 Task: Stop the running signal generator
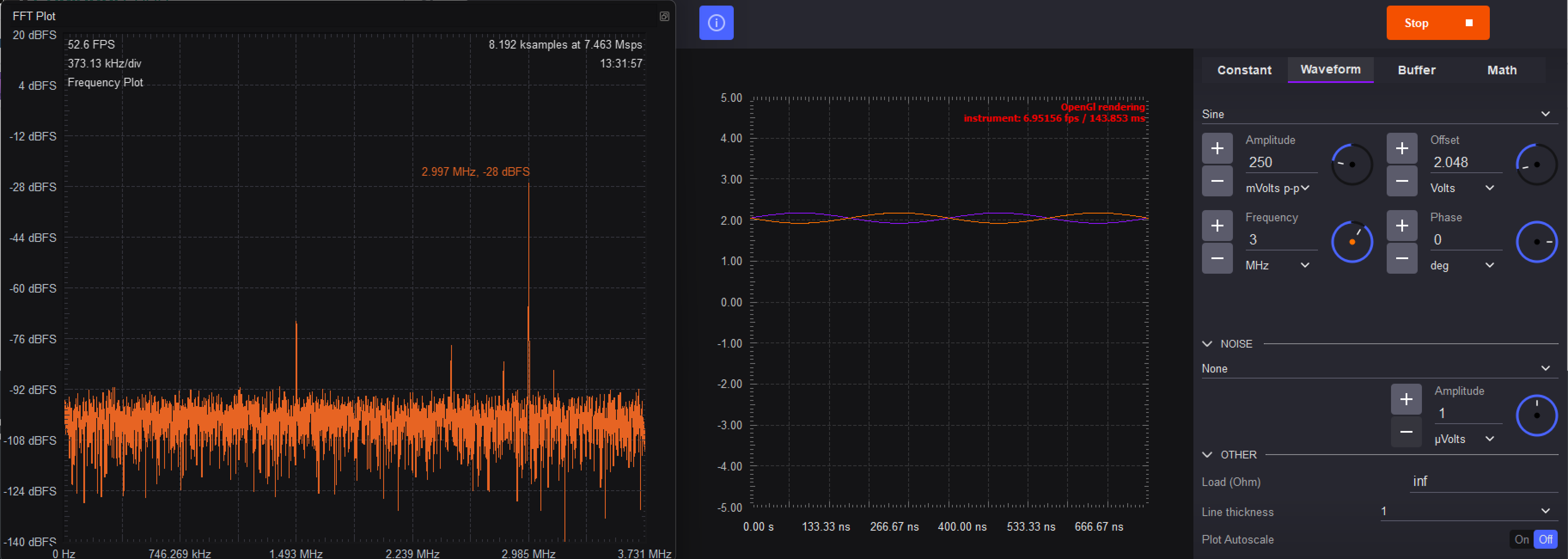tap(1438, 23)
